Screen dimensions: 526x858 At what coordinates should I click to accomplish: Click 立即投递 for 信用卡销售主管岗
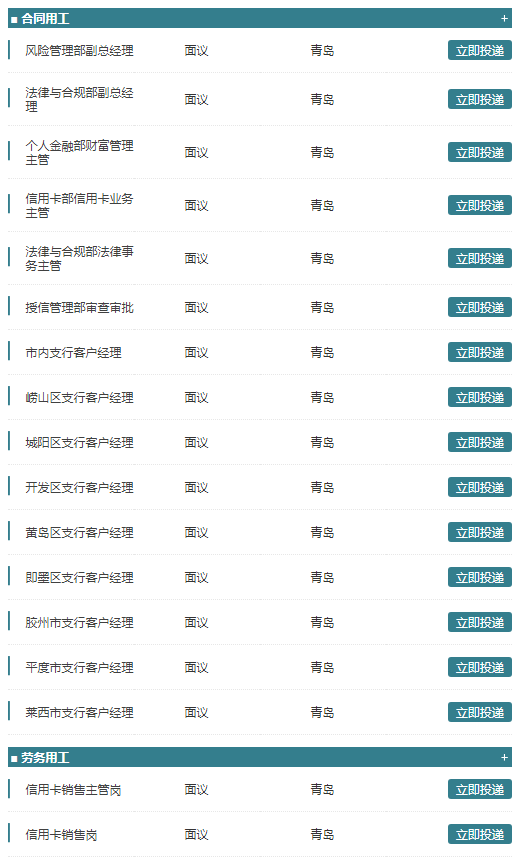point(479,790)
